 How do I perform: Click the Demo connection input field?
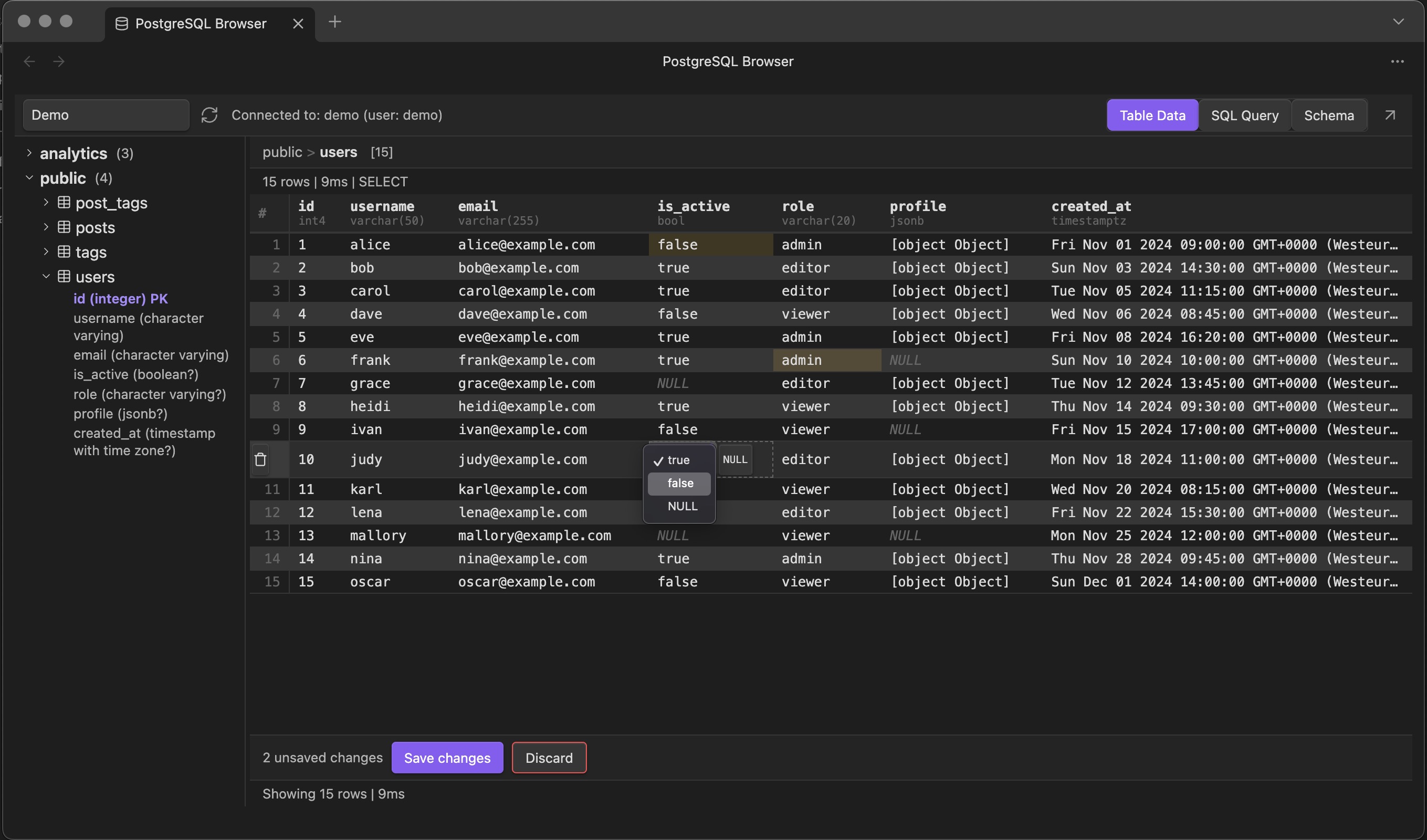(106, 115)
